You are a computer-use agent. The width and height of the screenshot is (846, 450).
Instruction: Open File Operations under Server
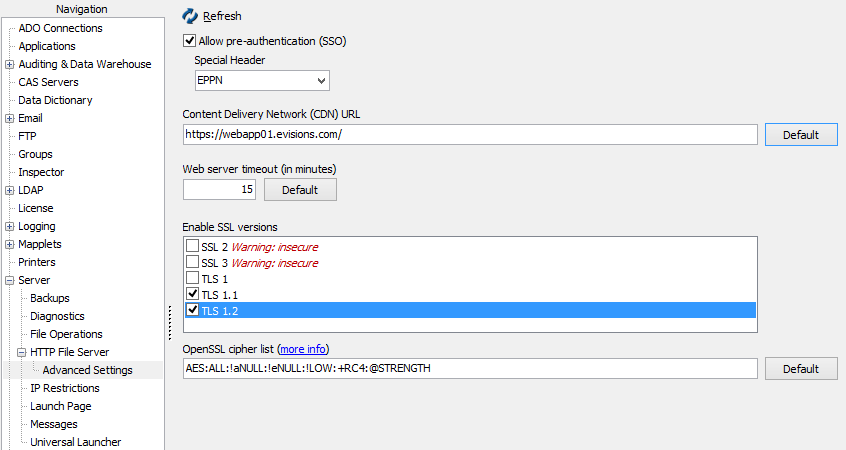66,334
